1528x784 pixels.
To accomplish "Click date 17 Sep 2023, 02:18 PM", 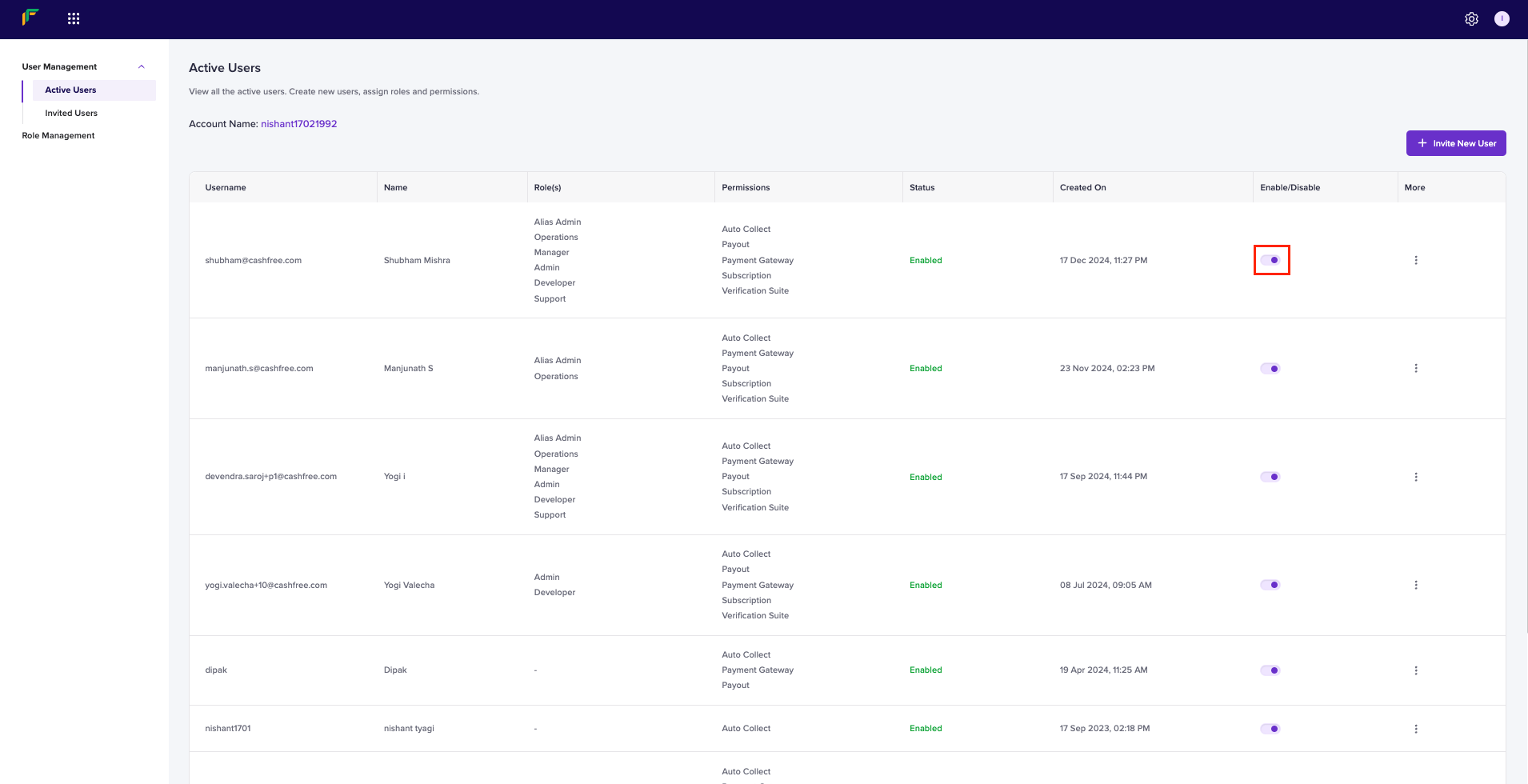I will click(1105, 728).
